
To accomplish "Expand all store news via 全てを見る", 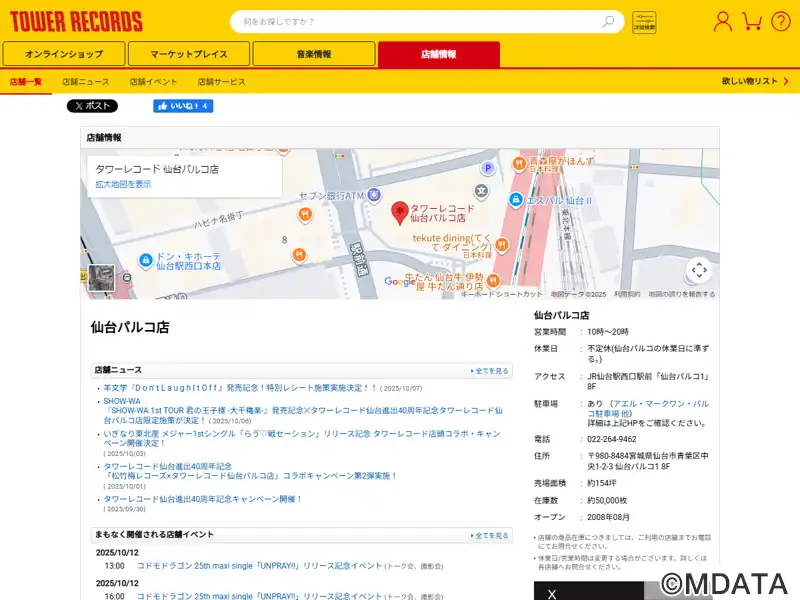I will (x=490, y=371).
